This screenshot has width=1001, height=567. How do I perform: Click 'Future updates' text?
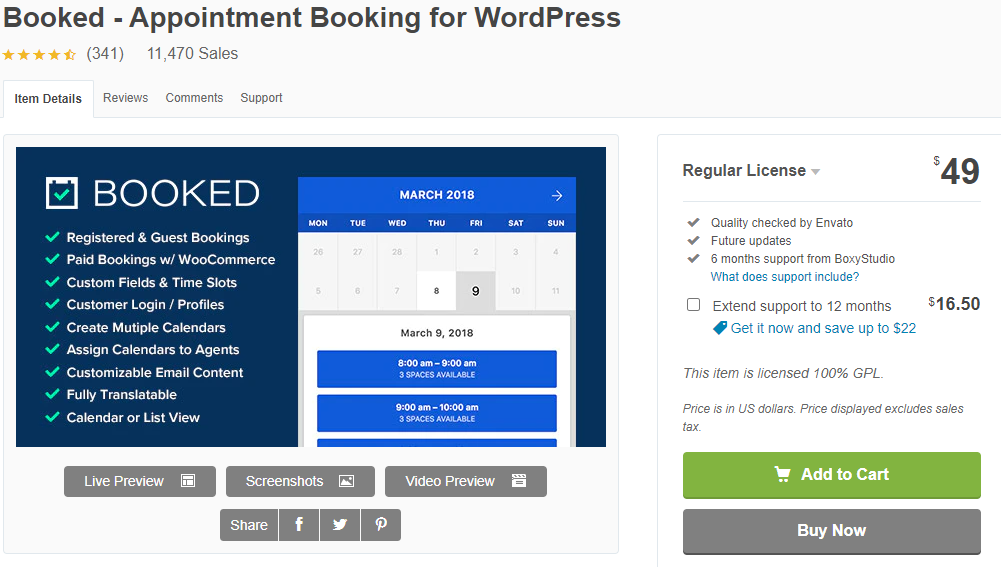pyautogui.click(x=751, y=241)
